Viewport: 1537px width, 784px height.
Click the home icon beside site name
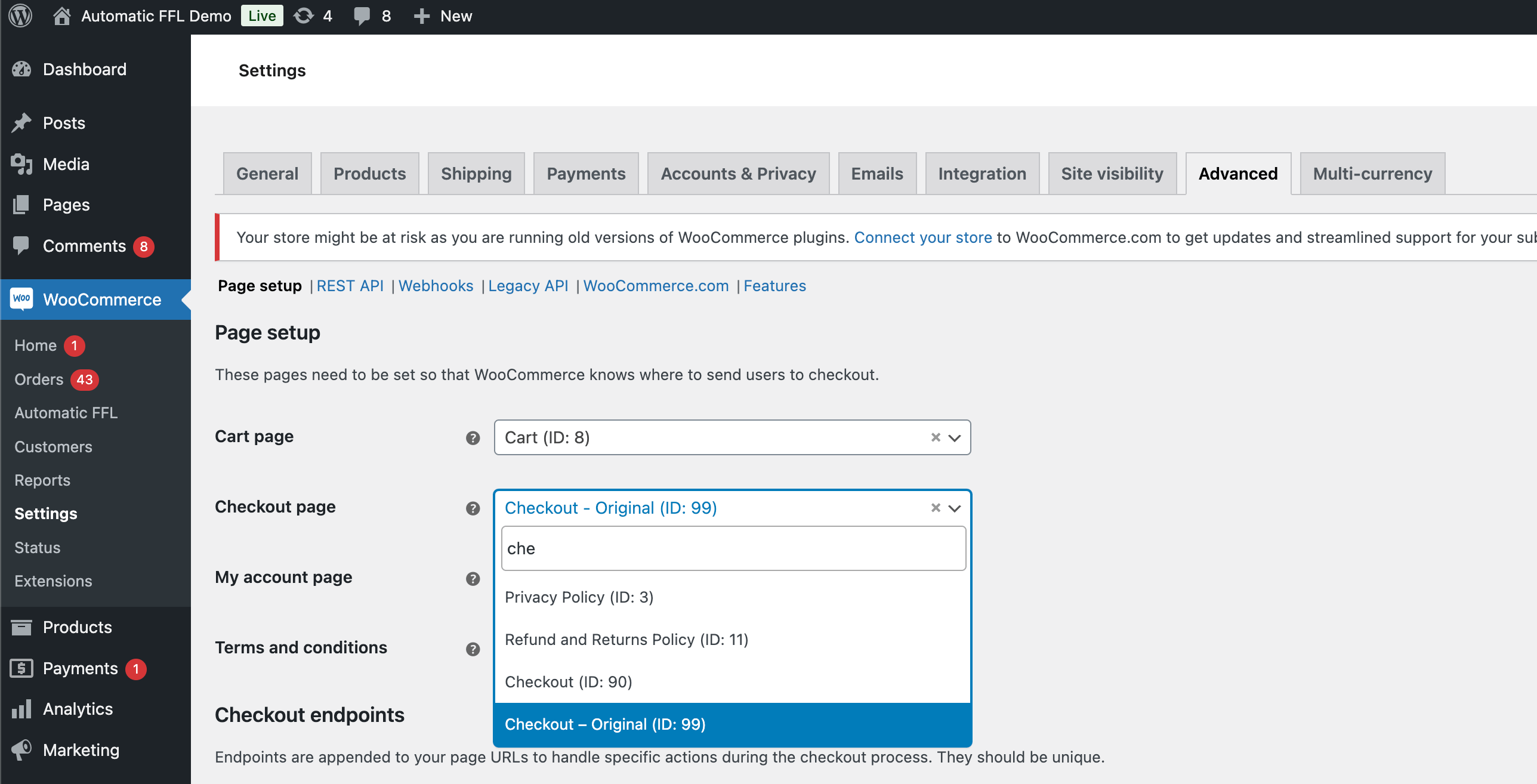tap(61, 16)
